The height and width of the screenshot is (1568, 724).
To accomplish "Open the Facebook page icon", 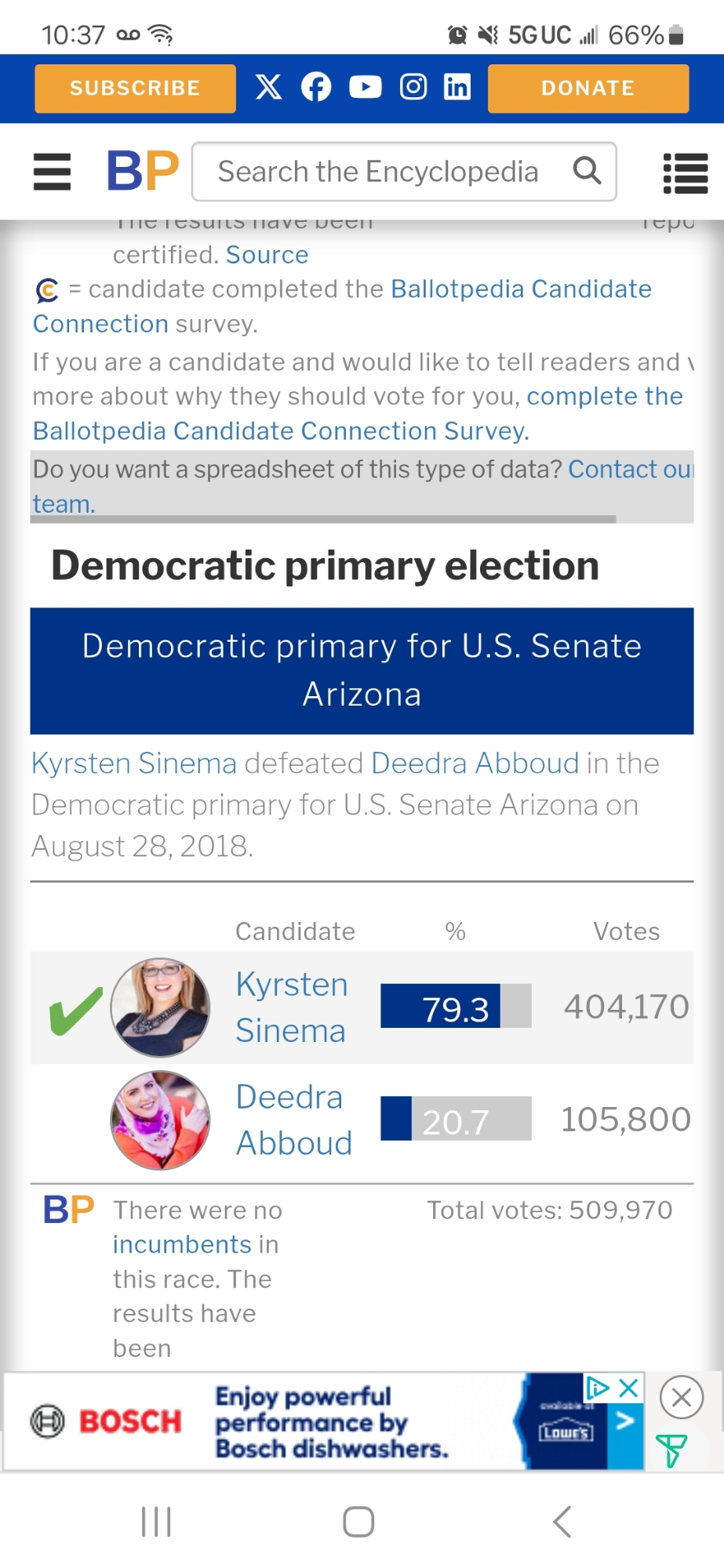I will [x=316, y=87].
